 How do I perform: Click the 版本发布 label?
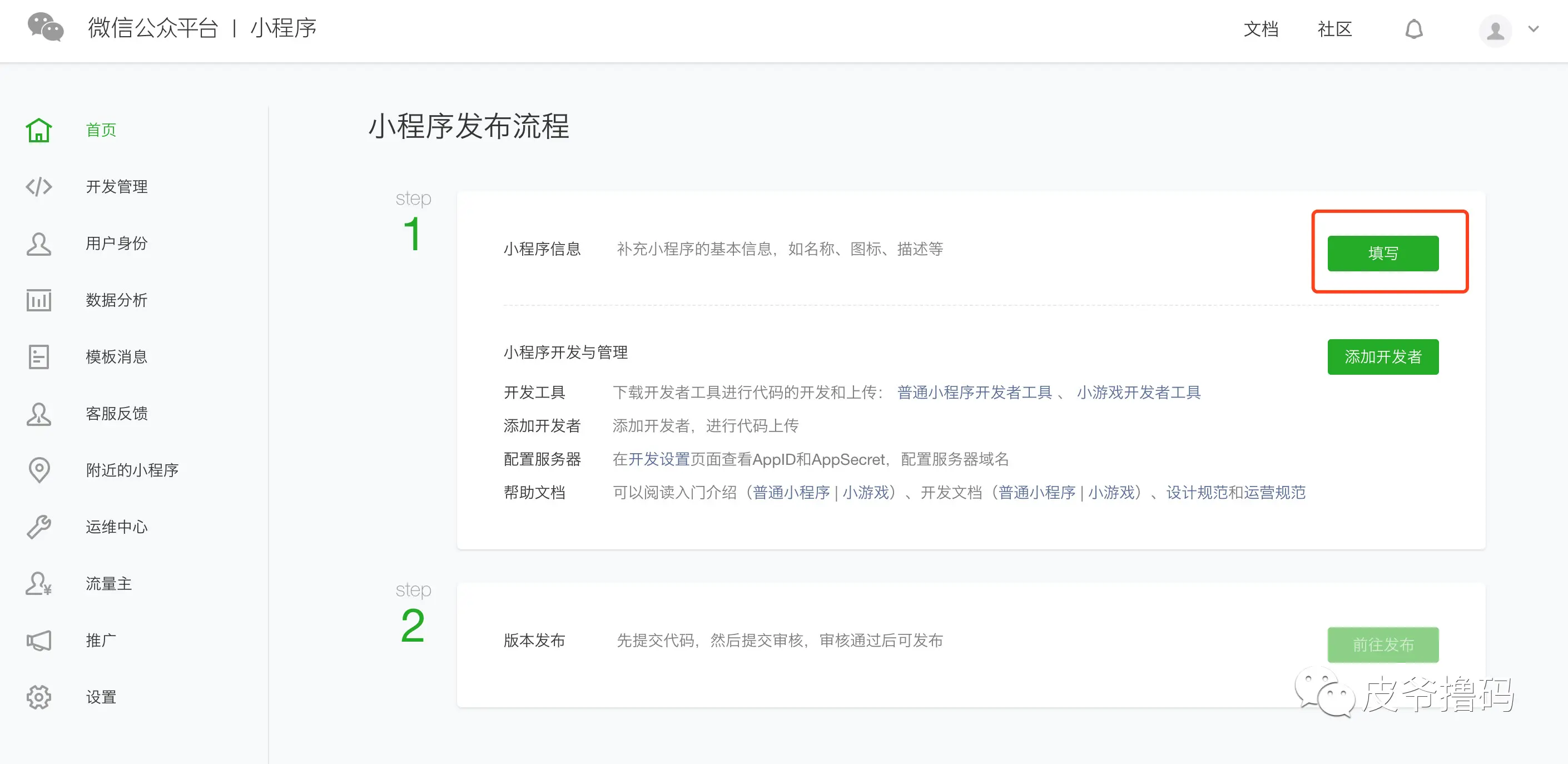coord(534,641)
